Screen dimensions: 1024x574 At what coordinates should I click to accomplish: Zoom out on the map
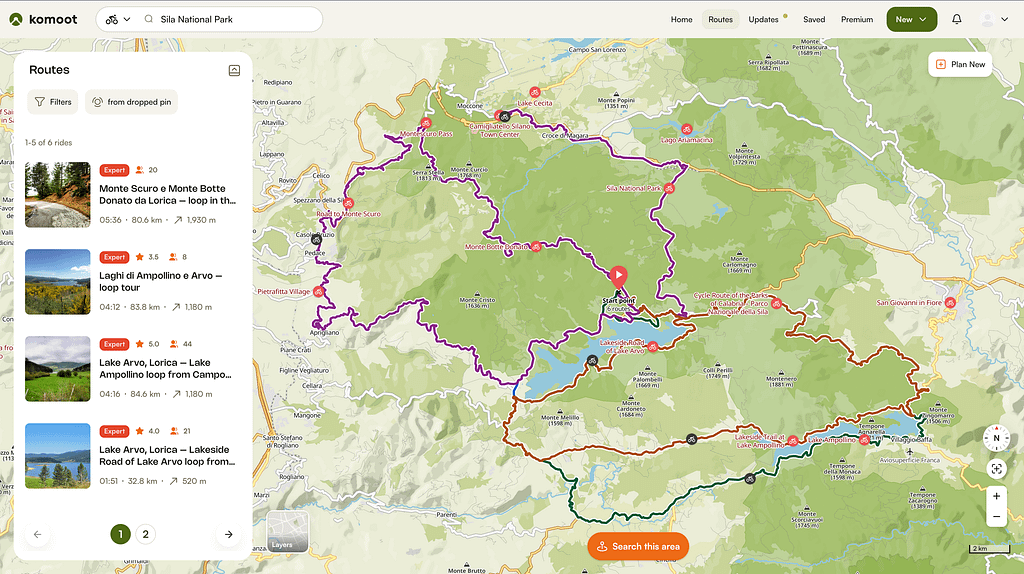click(995, 517)
